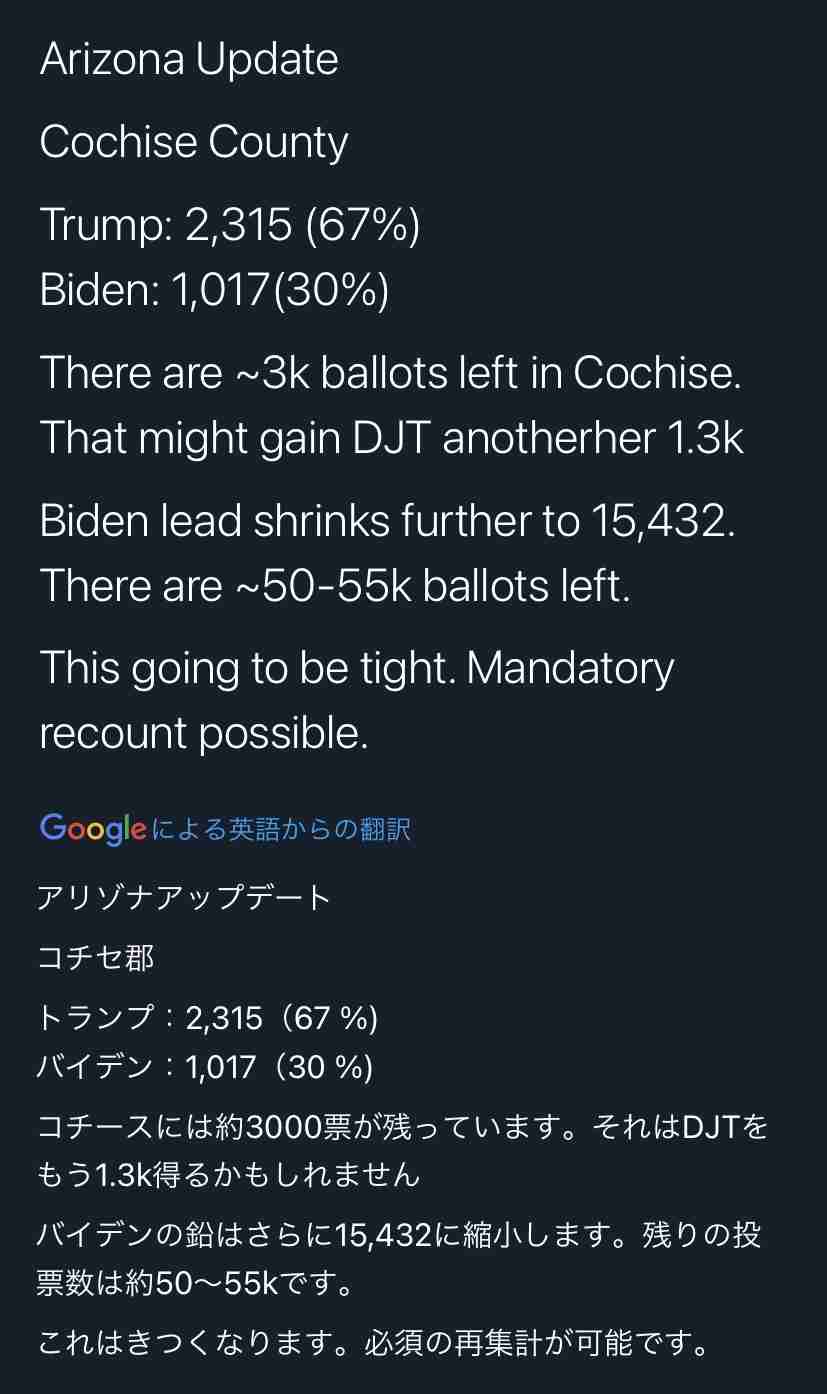The width and height of the screenshot is (827, 1394).
Task: Click the 'recount possible.' text
Action: [204, 734]
